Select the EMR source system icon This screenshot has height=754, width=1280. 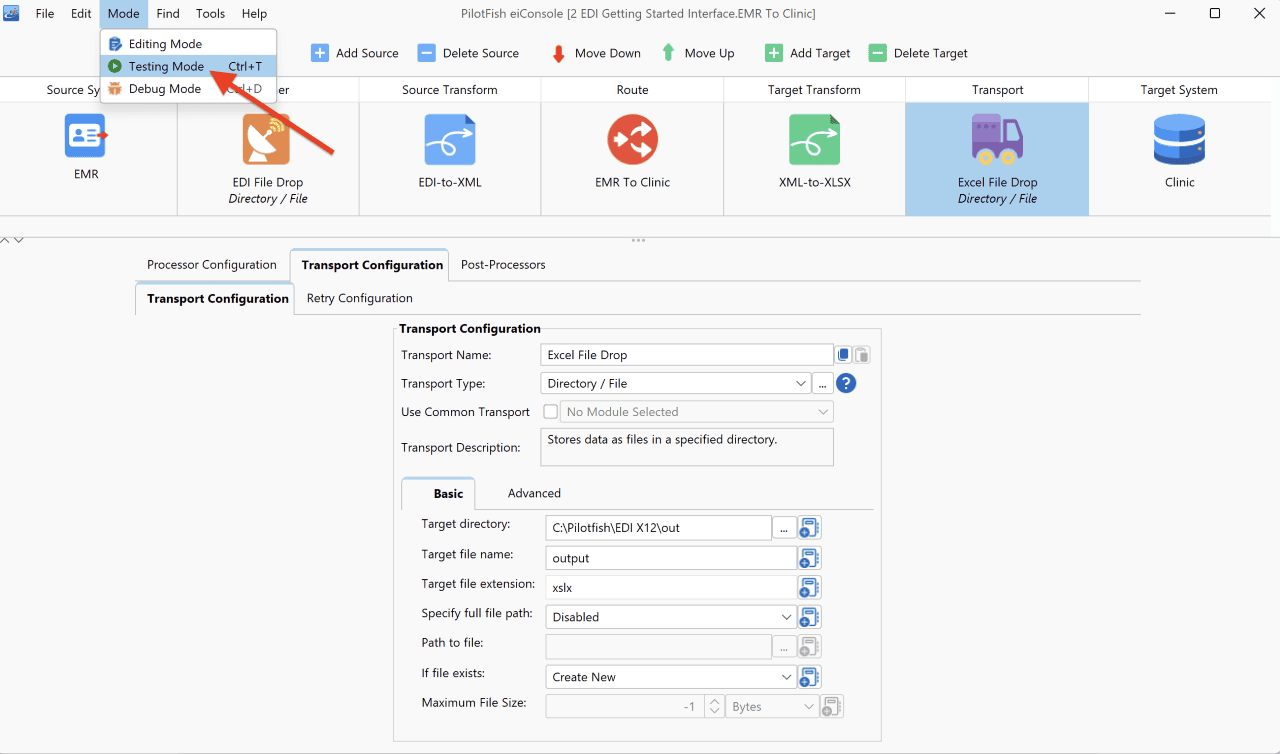click(86, 136)
